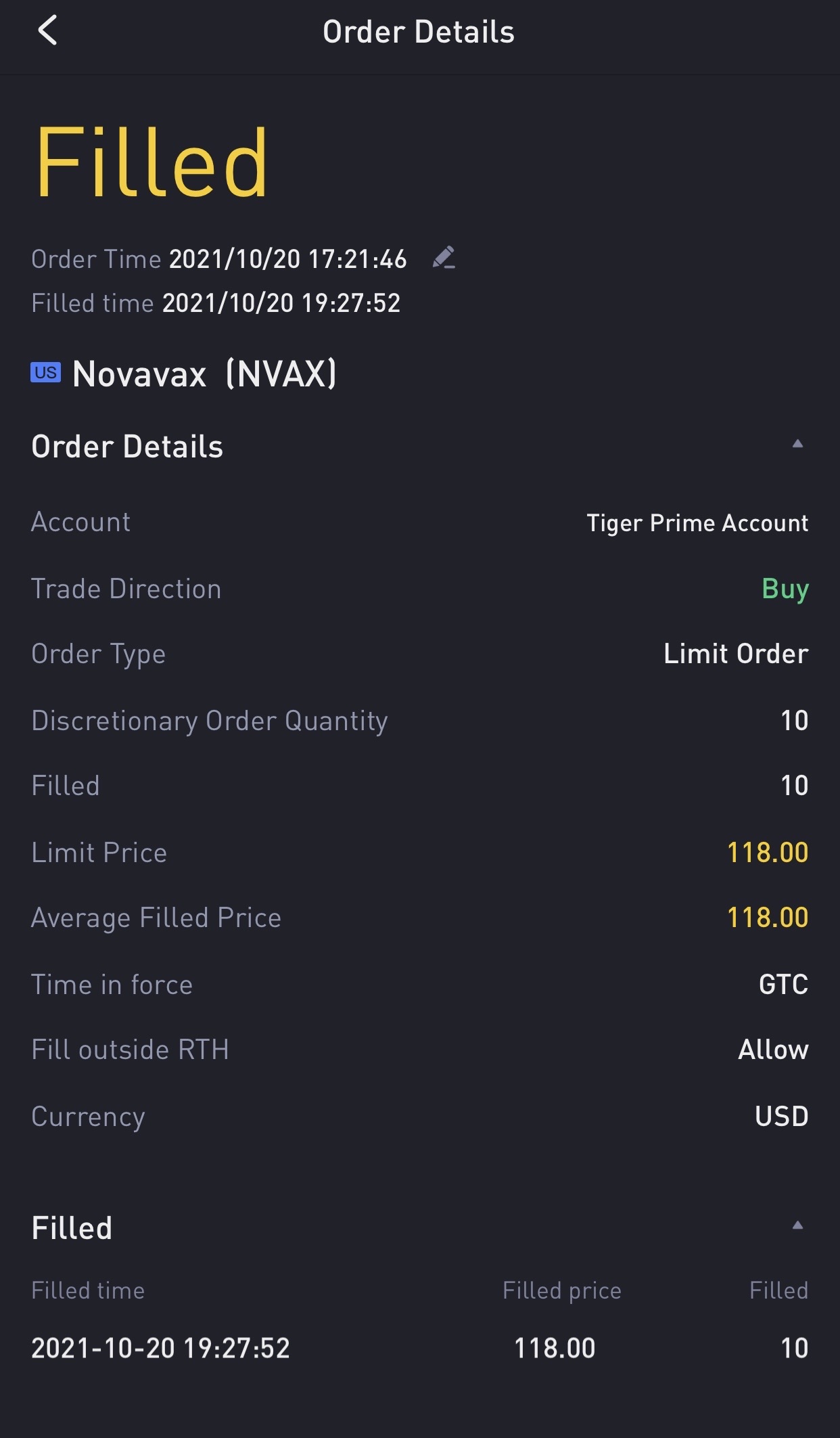Tap the blue US market badge
Image resolution: width=840 pixels, height=1438 pixels.
tap(45, 373)
